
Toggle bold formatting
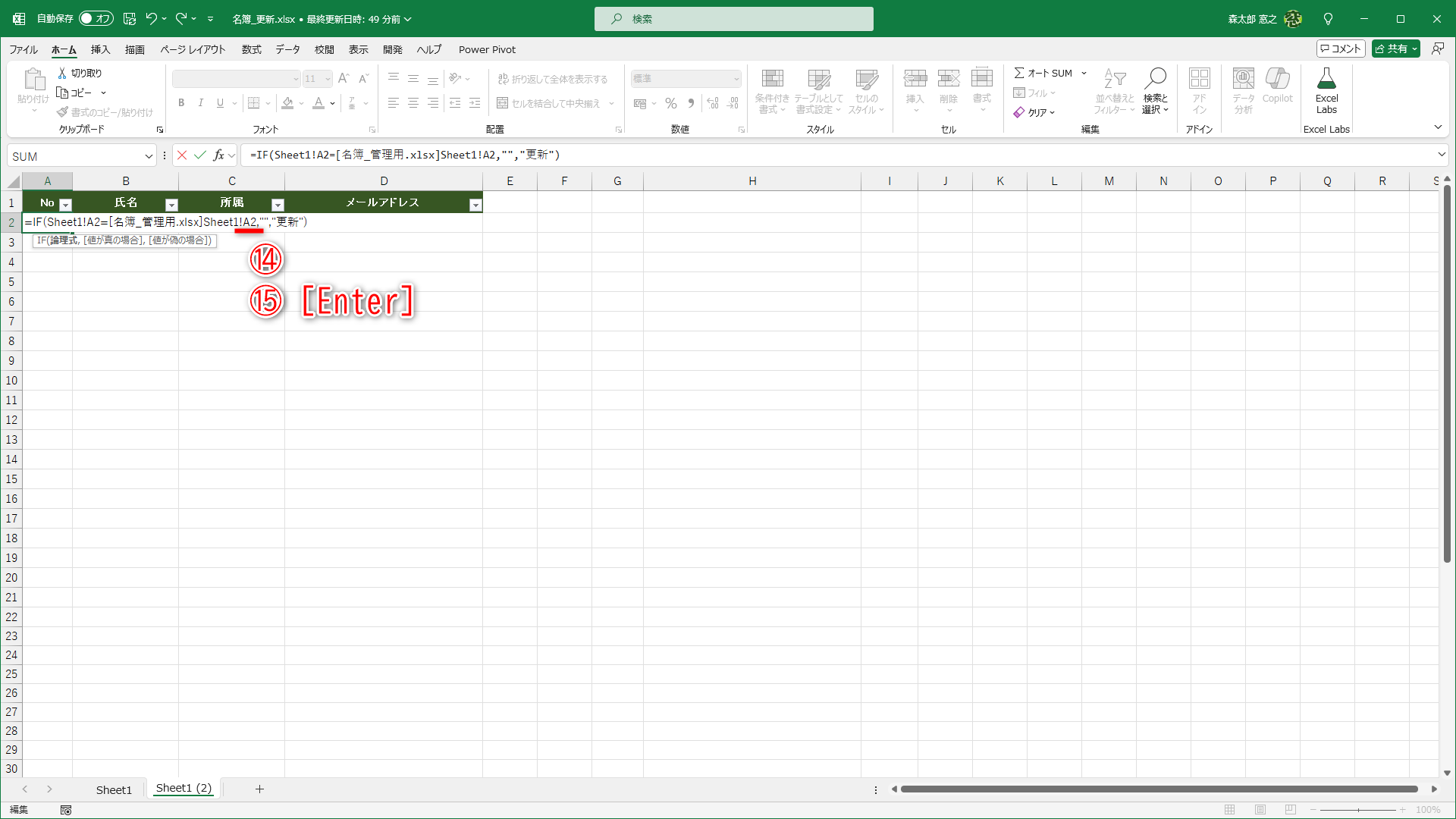(x=181, y=103)
